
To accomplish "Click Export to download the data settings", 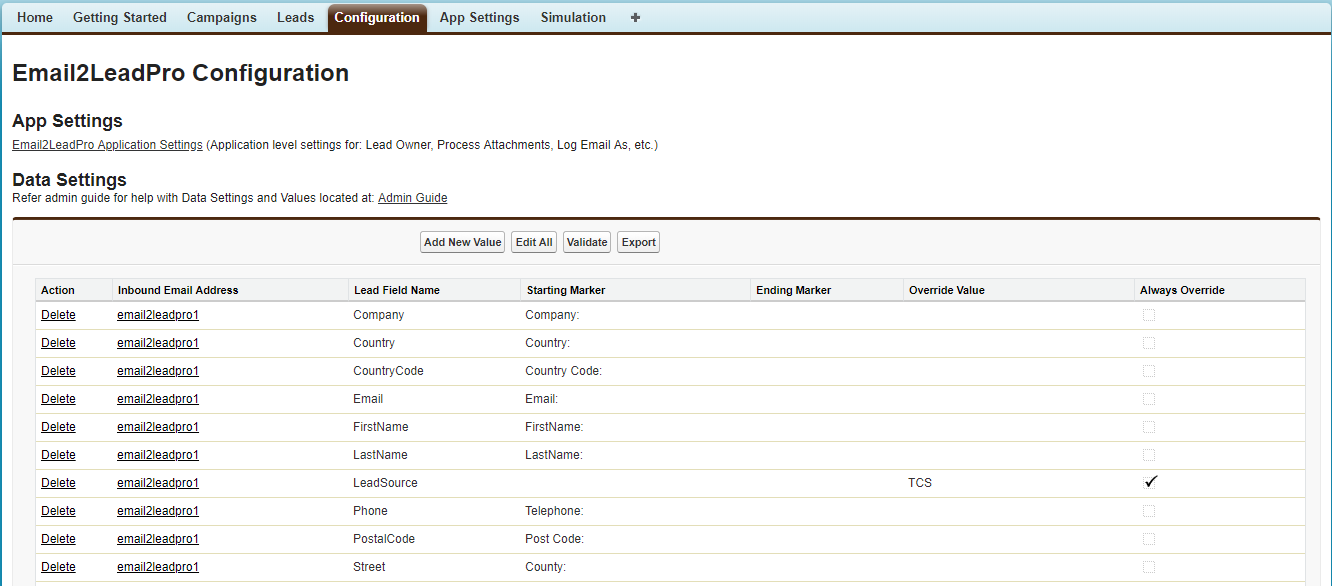I will click(638, 241).
